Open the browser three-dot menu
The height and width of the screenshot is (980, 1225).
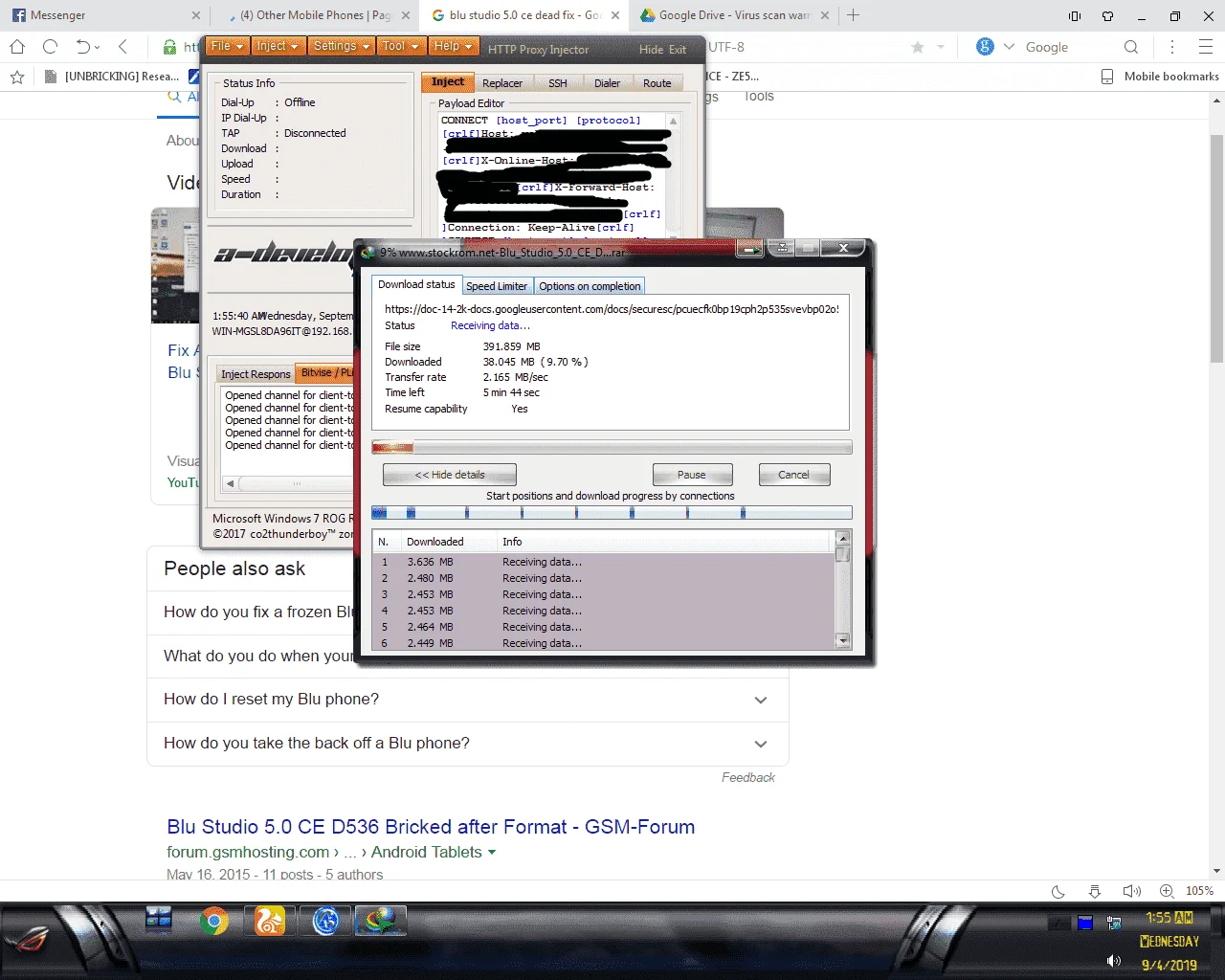click(x=1172, y=47)
